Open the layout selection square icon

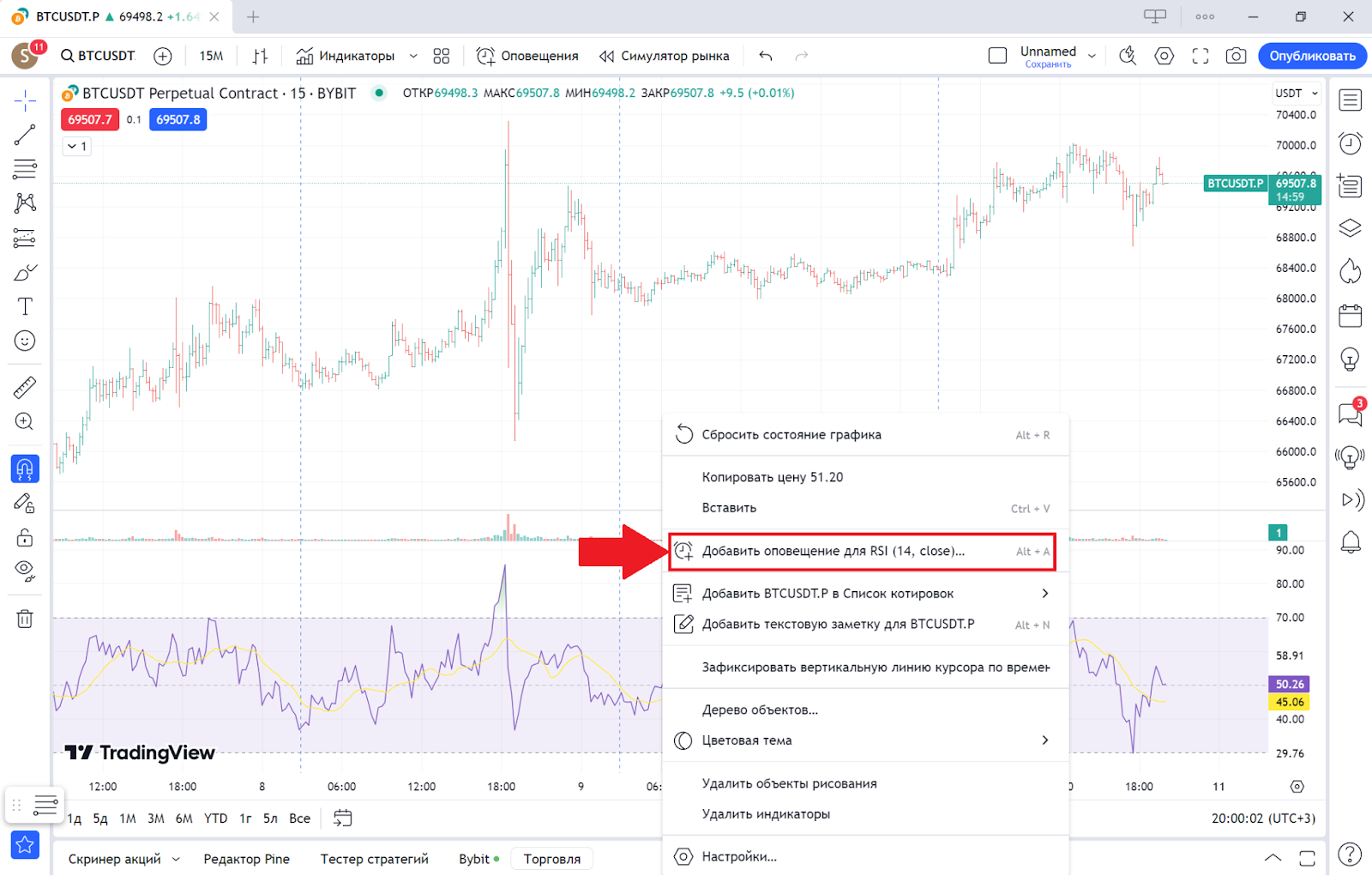pos(997,56)
